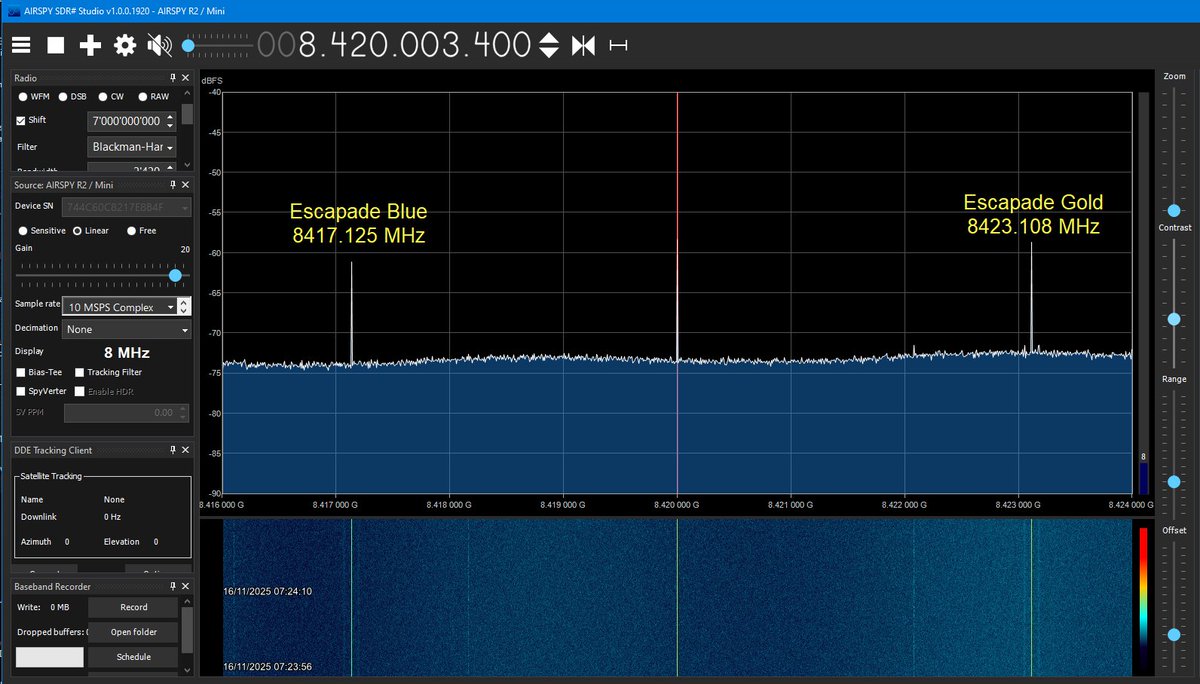The width and height of the screenshot is (1200, 684).
Task: Click the snap-step icon at toolbar's right end
Action: click(618, 44)
